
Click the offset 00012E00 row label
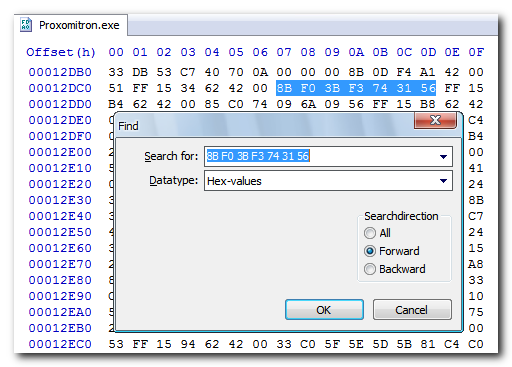point(60,152)
